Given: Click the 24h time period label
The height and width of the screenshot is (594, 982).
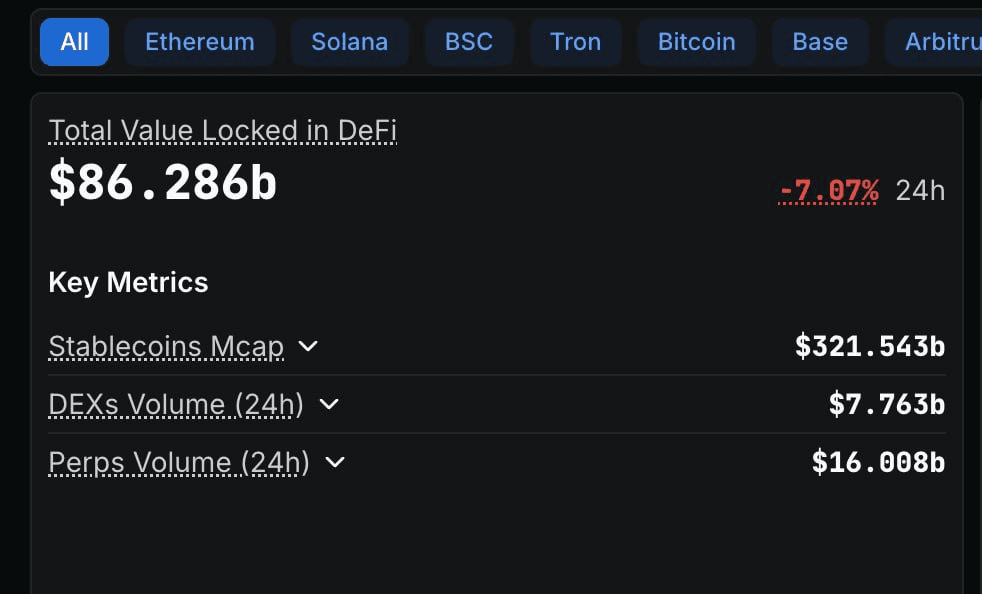Looking at the screenshot, I should [x=921, y=190].
